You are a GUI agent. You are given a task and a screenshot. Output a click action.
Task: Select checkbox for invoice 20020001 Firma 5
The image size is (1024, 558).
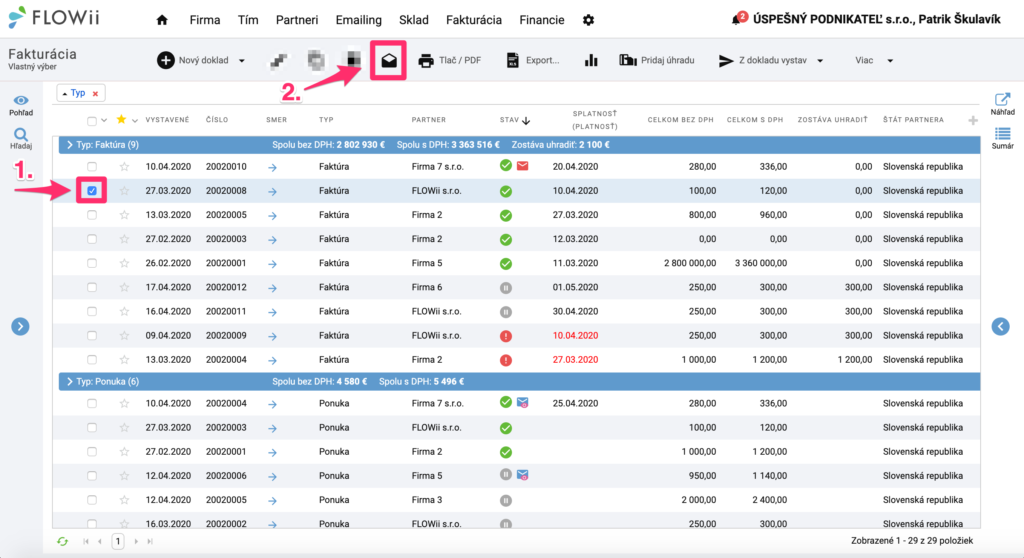[x=91, y=263]
